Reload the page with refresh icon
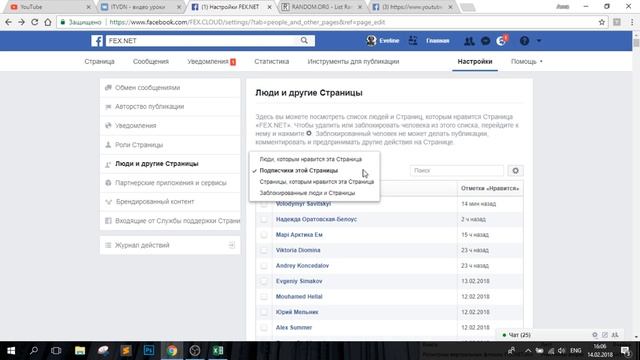This screenshot has height=360, width=640. coord(35,22)
